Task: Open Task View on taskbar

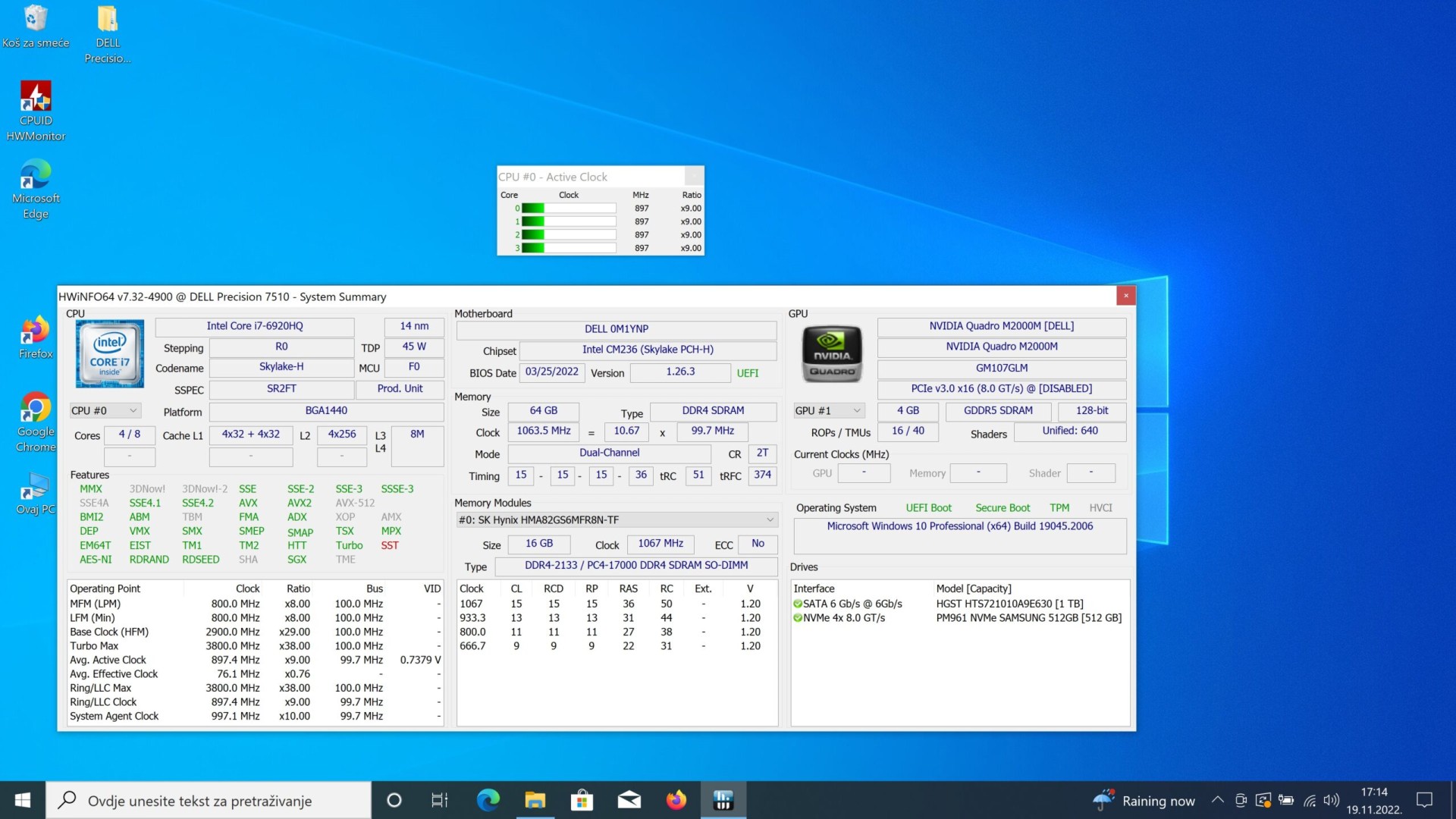Action: pyautogui.click(x=440, y=800)
